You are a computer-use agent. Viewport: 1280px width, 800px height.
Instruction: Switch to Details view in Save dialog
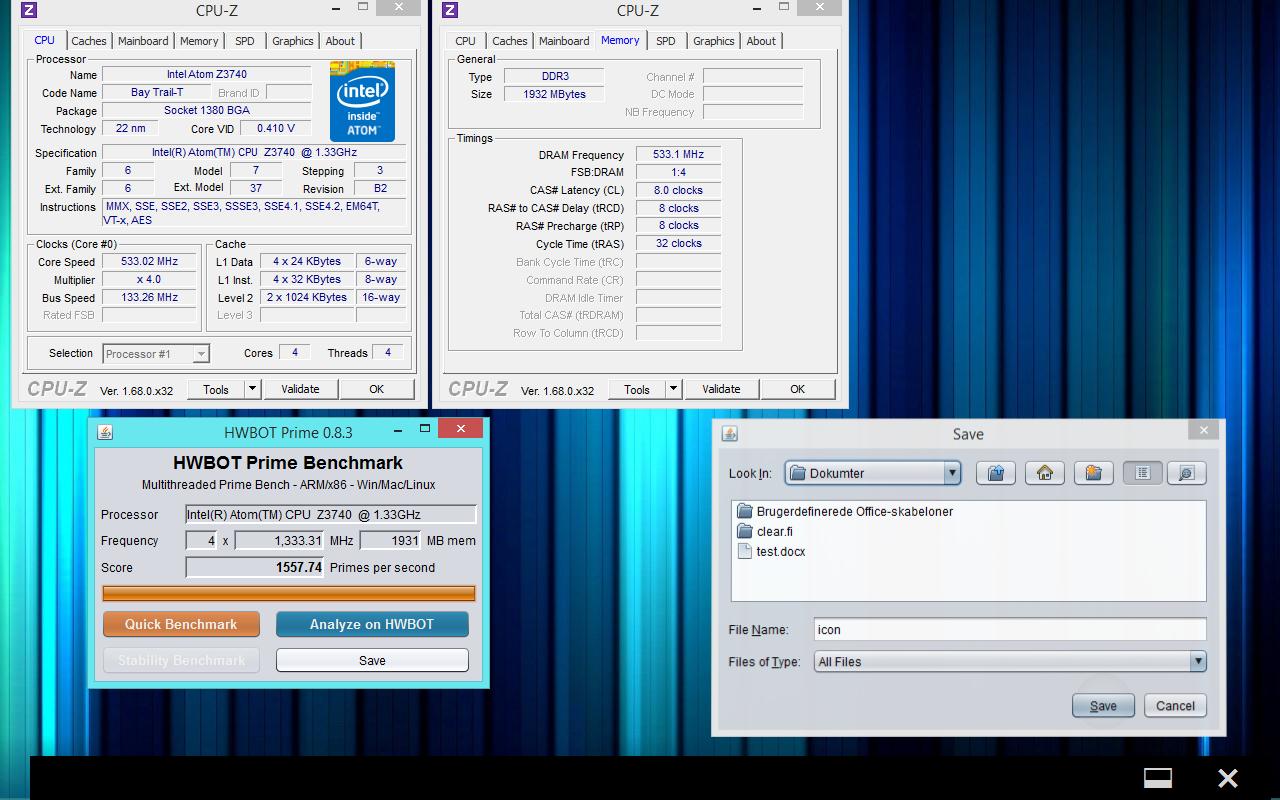coord(1187,473)
